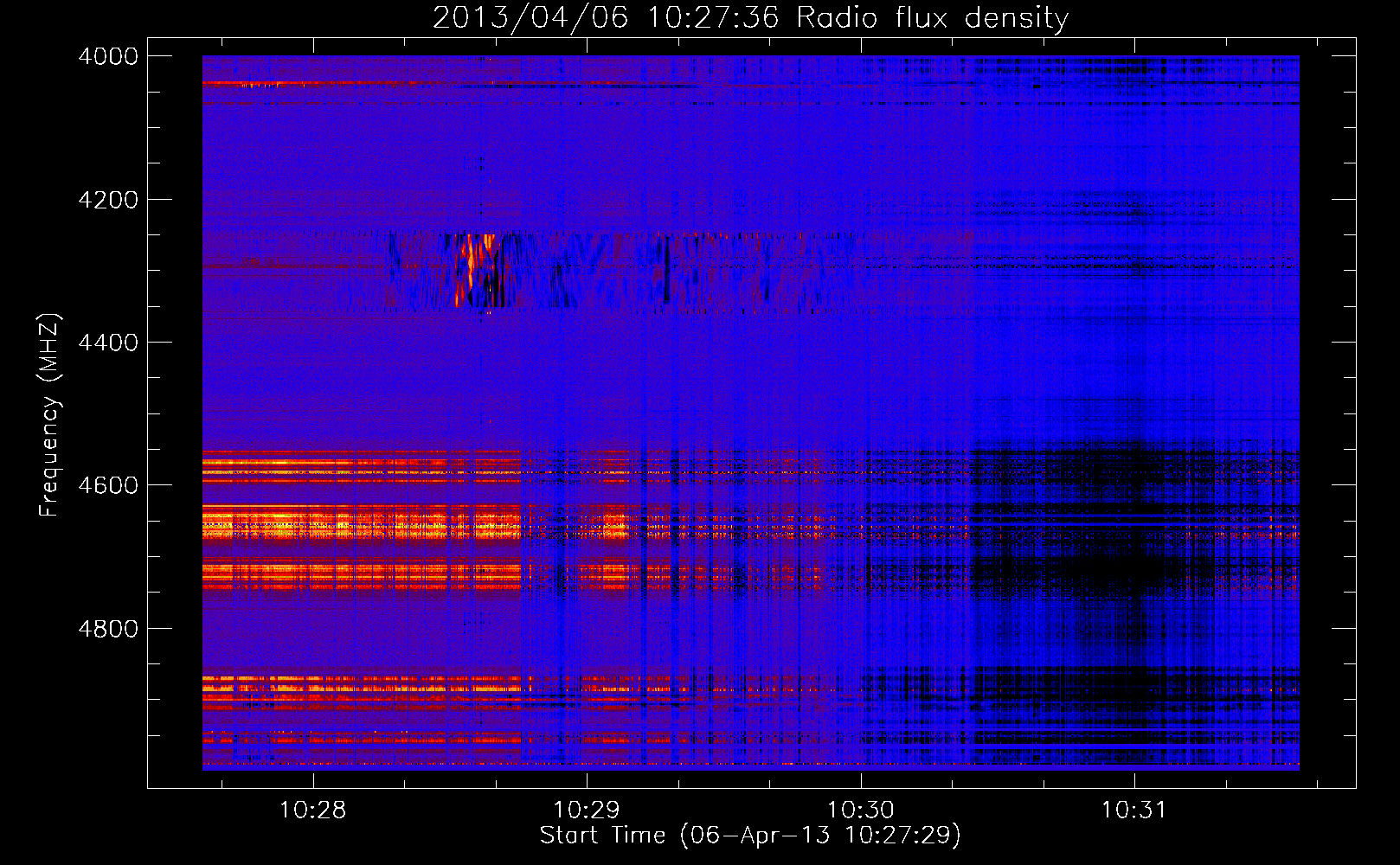This screenshot has width=1400, height=865.
Task: Select the 4600 frequency axis label
Action: tap(108, 485)
